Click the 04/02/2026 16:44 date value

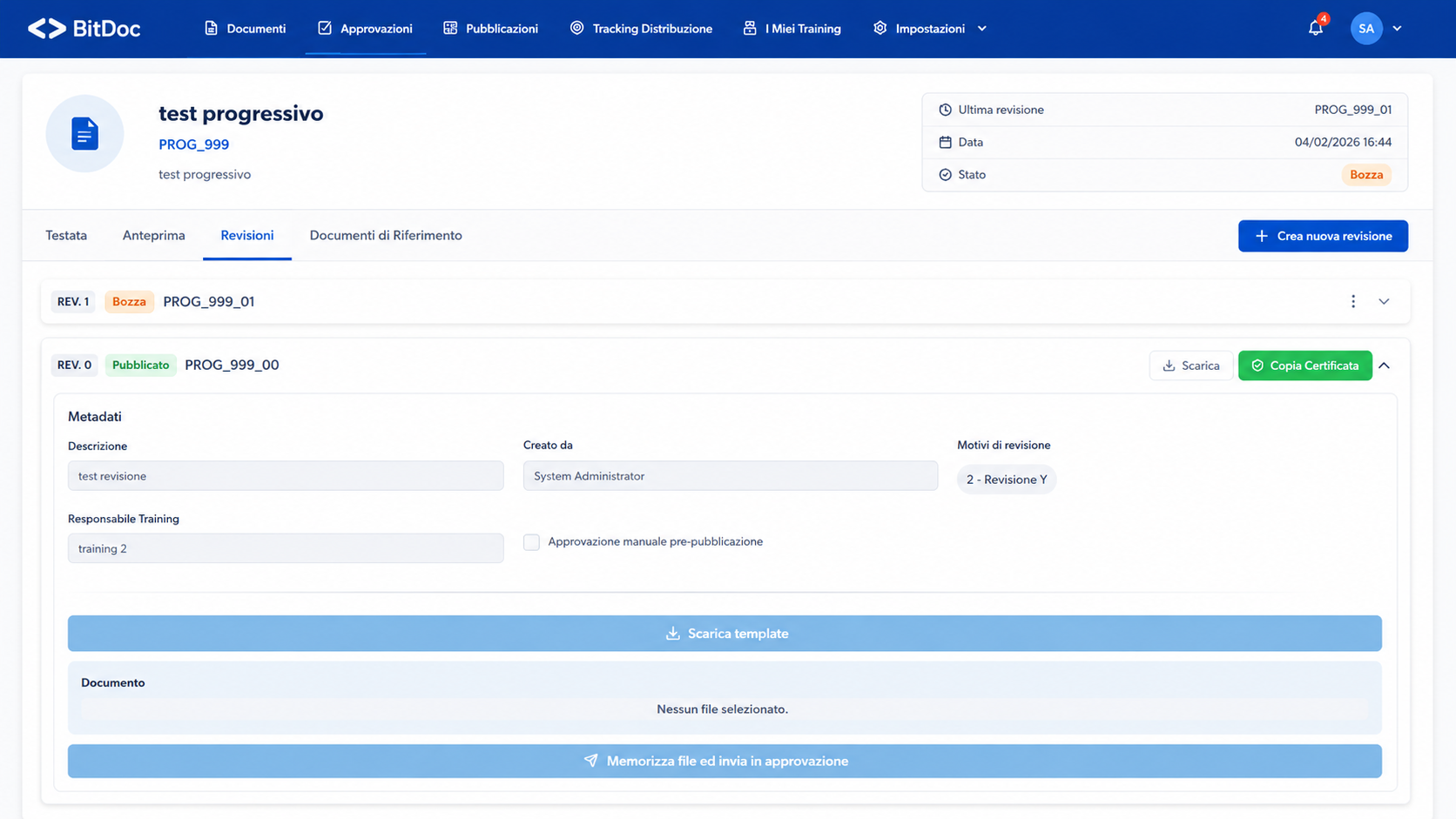pos(1343,142)
